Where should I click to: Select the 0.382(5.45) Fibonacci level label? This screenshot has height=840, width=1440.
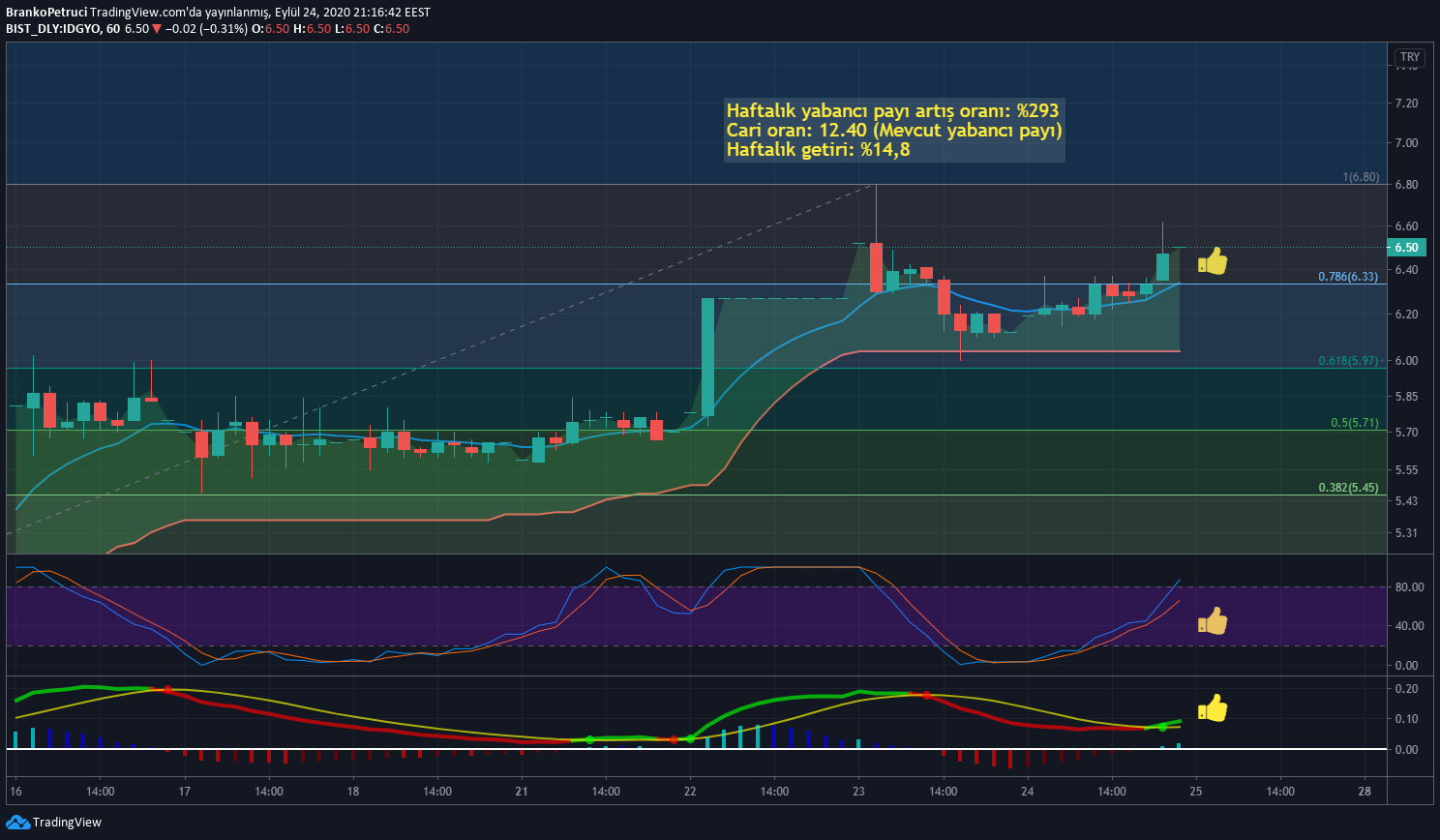1348,488
